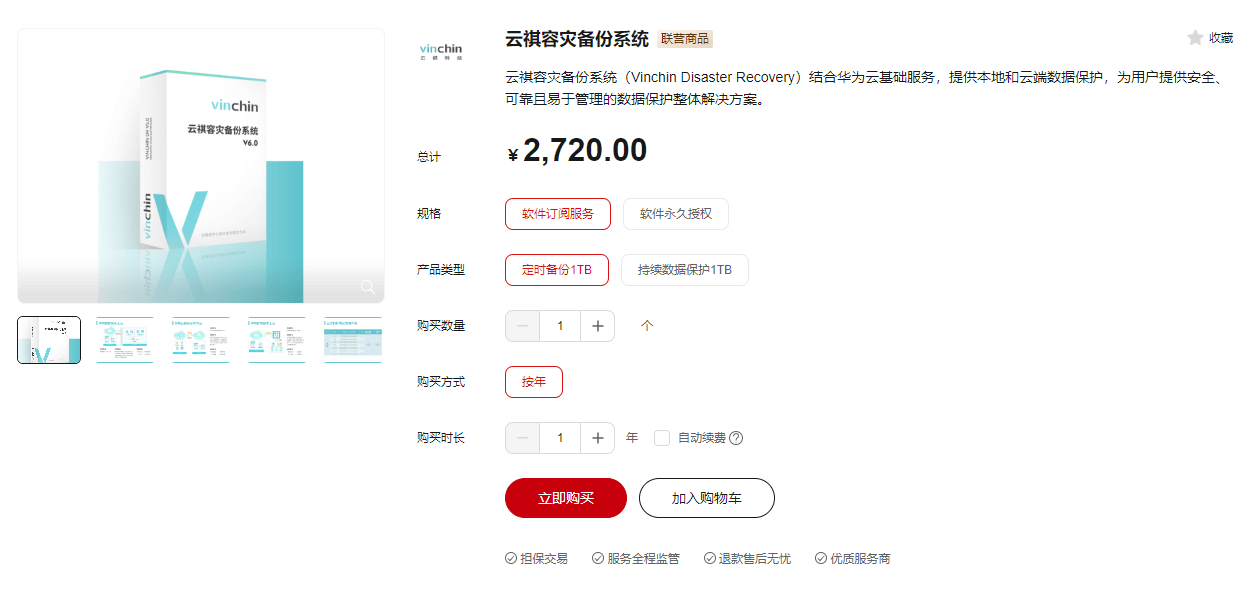Click the 立即购买 purchase button
Screen dimensions: 1248x596
click(x=565, y=497)
